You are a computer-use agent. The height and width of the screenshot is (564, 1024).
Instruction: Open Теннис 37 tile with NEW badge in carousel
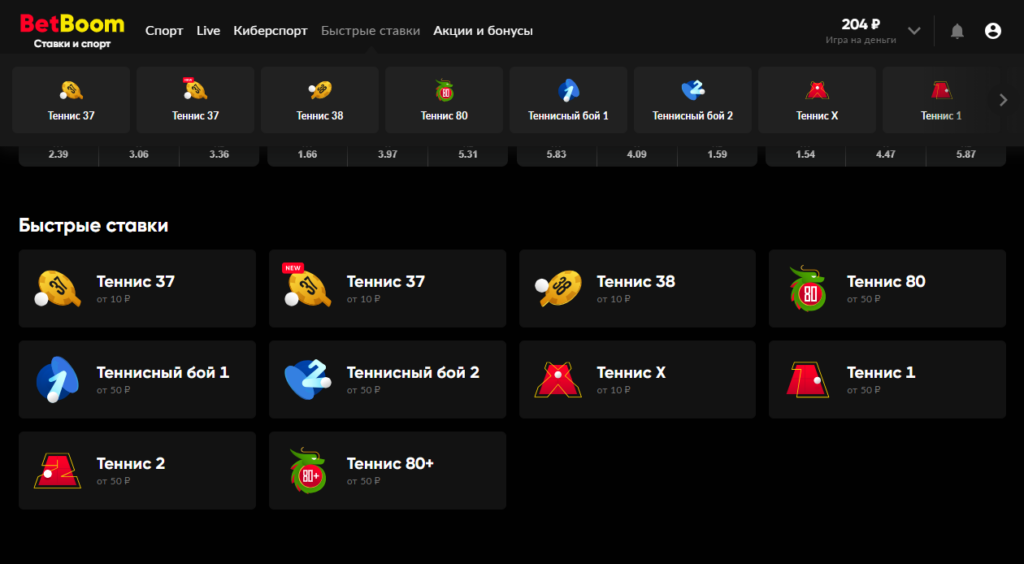[x=195, y=100]
